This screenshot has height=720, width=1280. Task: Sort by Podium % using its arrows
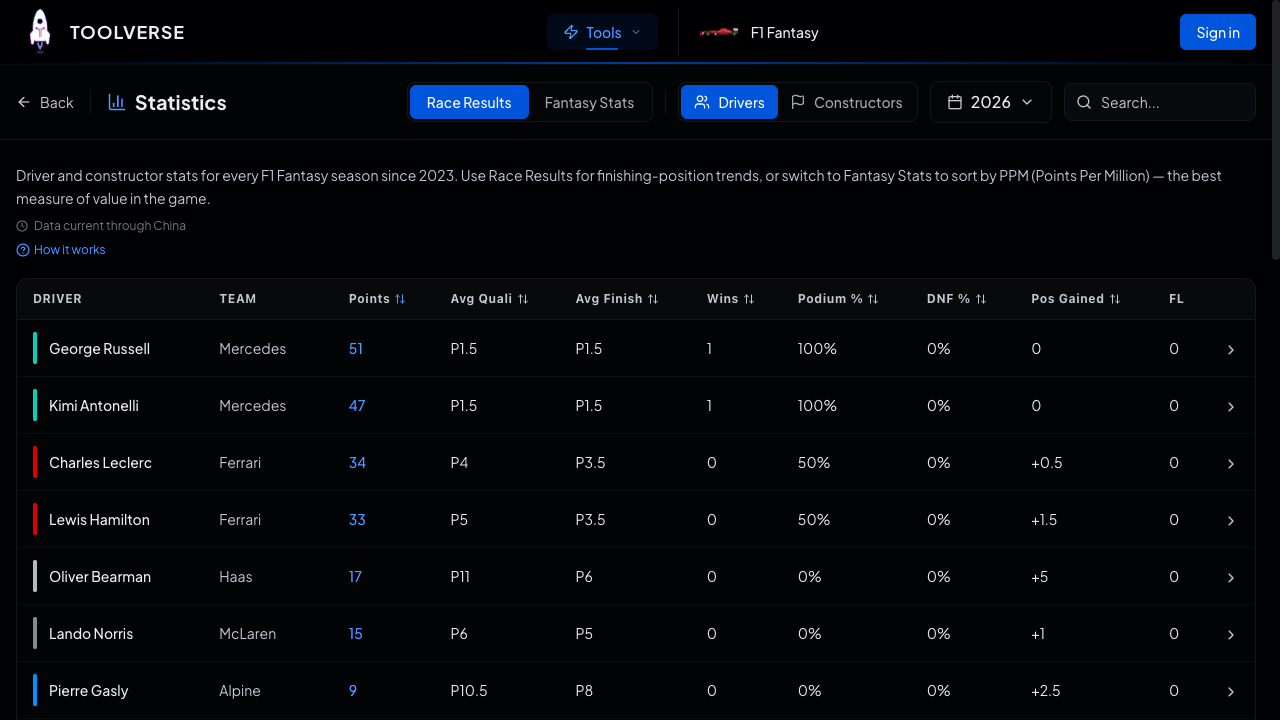tap(873, 299)
